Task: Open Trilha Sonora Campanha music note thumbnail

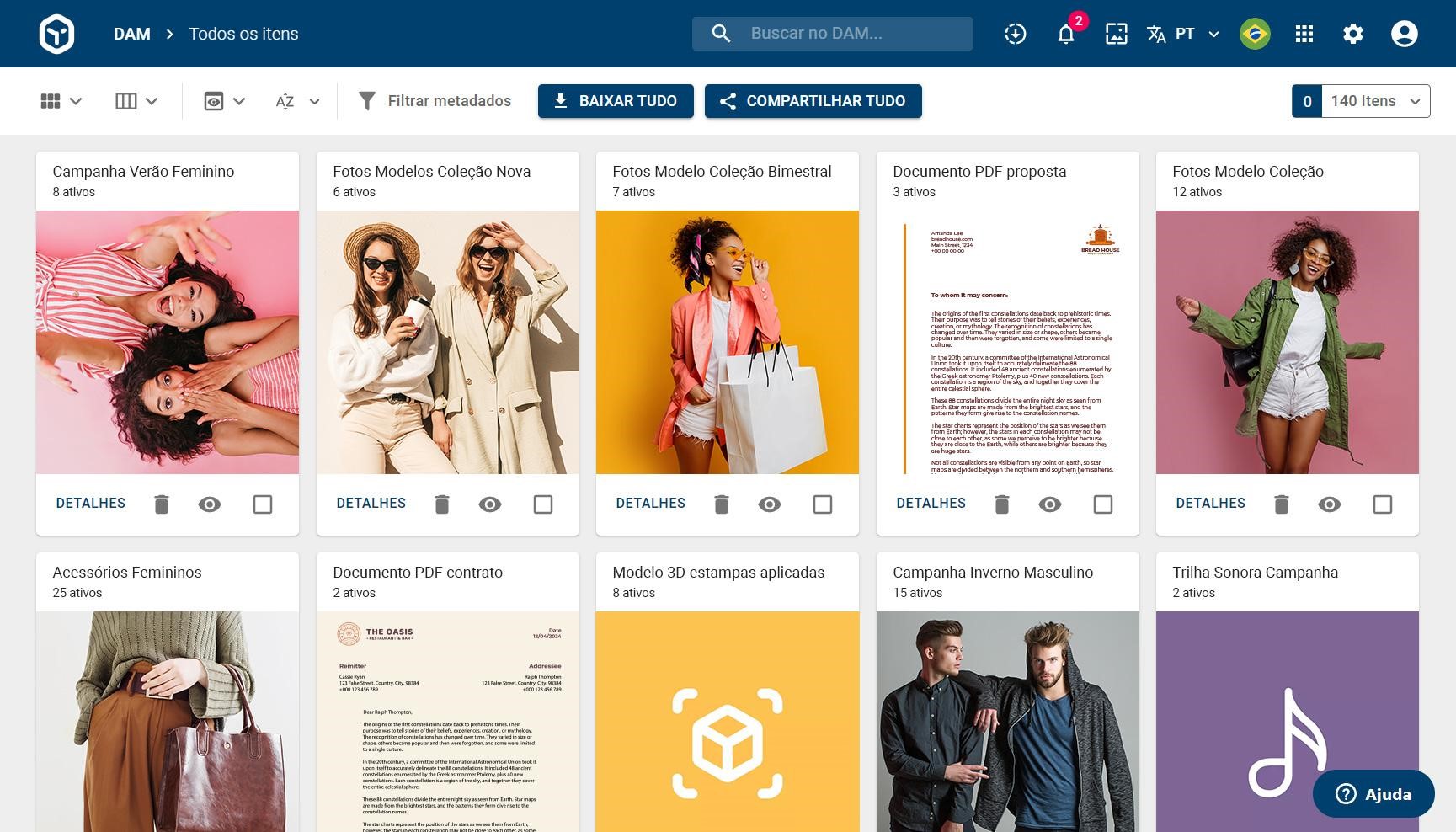Action: pyautogui.click(x=1288, y=722)
